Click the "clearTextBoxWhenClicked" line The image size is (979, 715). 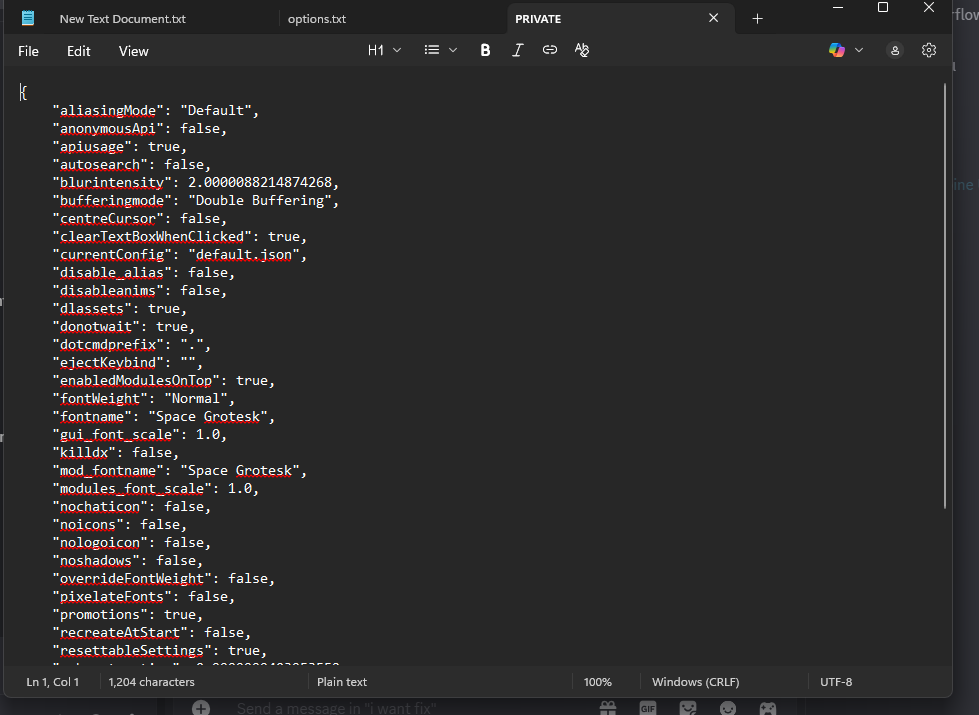click(x=180, y=237)
